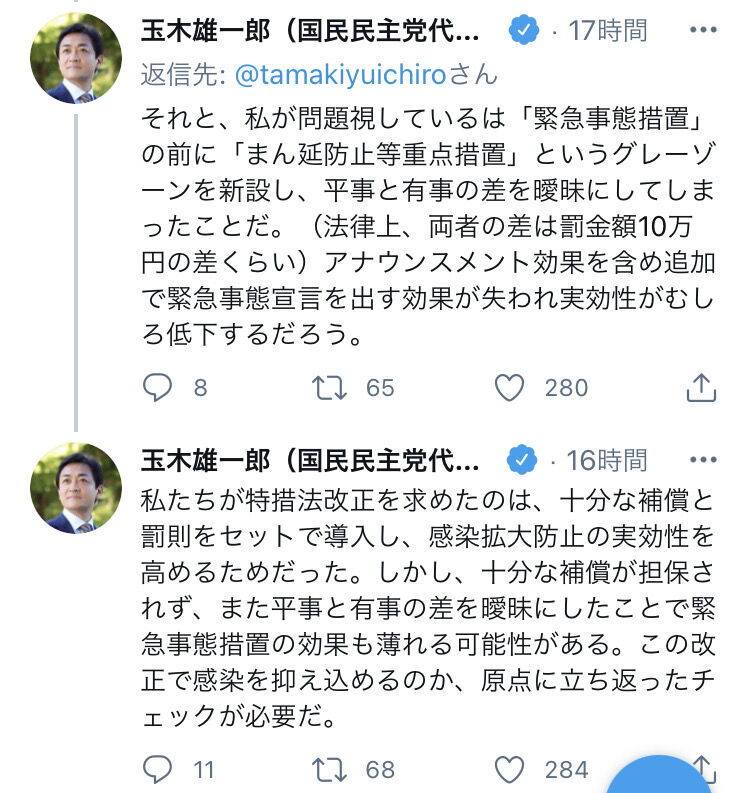This screenshot has height=793, width=750.
Task: Like the second tweet with 284 likes
Action: coord(511,769)
